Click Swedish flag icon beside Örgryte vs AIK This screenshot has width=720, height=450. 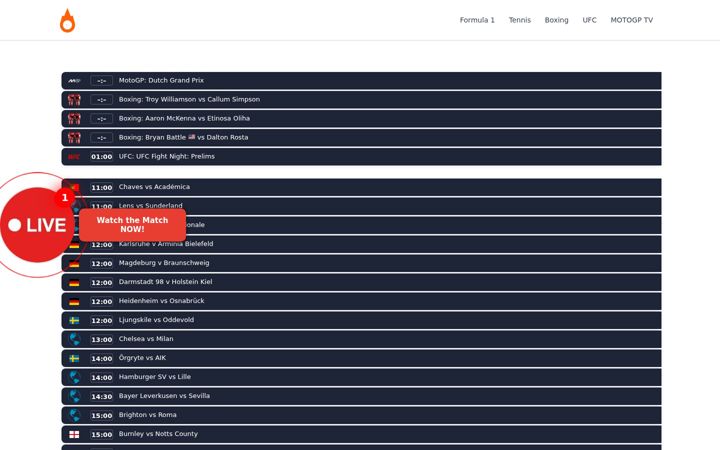pos(74,359)
